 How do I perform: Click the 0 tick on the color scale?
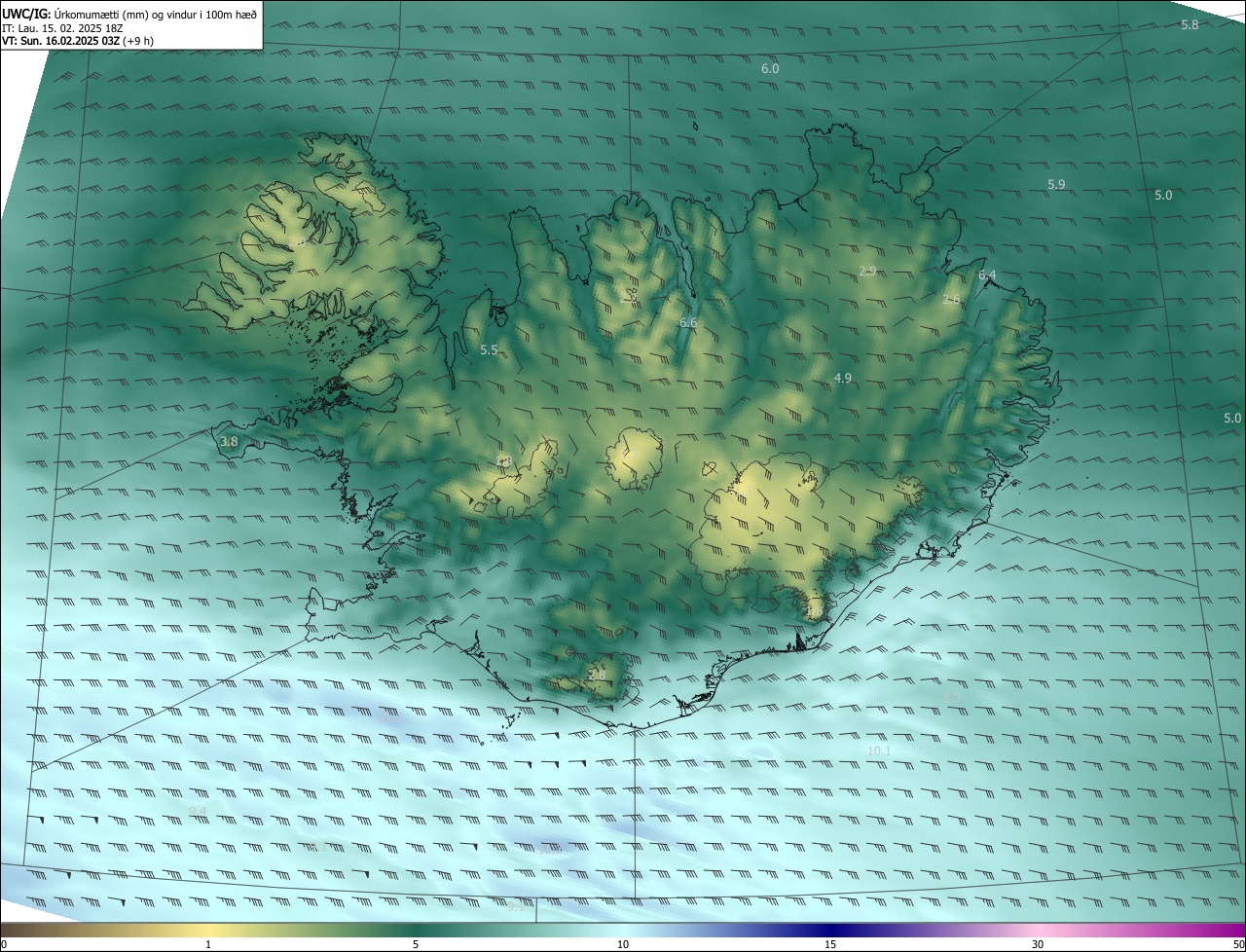pyautogui.click(x=4, y=944)
